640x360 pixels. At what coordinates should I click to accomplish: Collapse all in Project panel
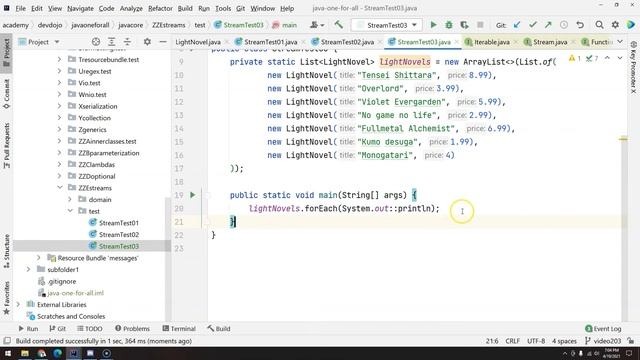click(x=127, y=42)
